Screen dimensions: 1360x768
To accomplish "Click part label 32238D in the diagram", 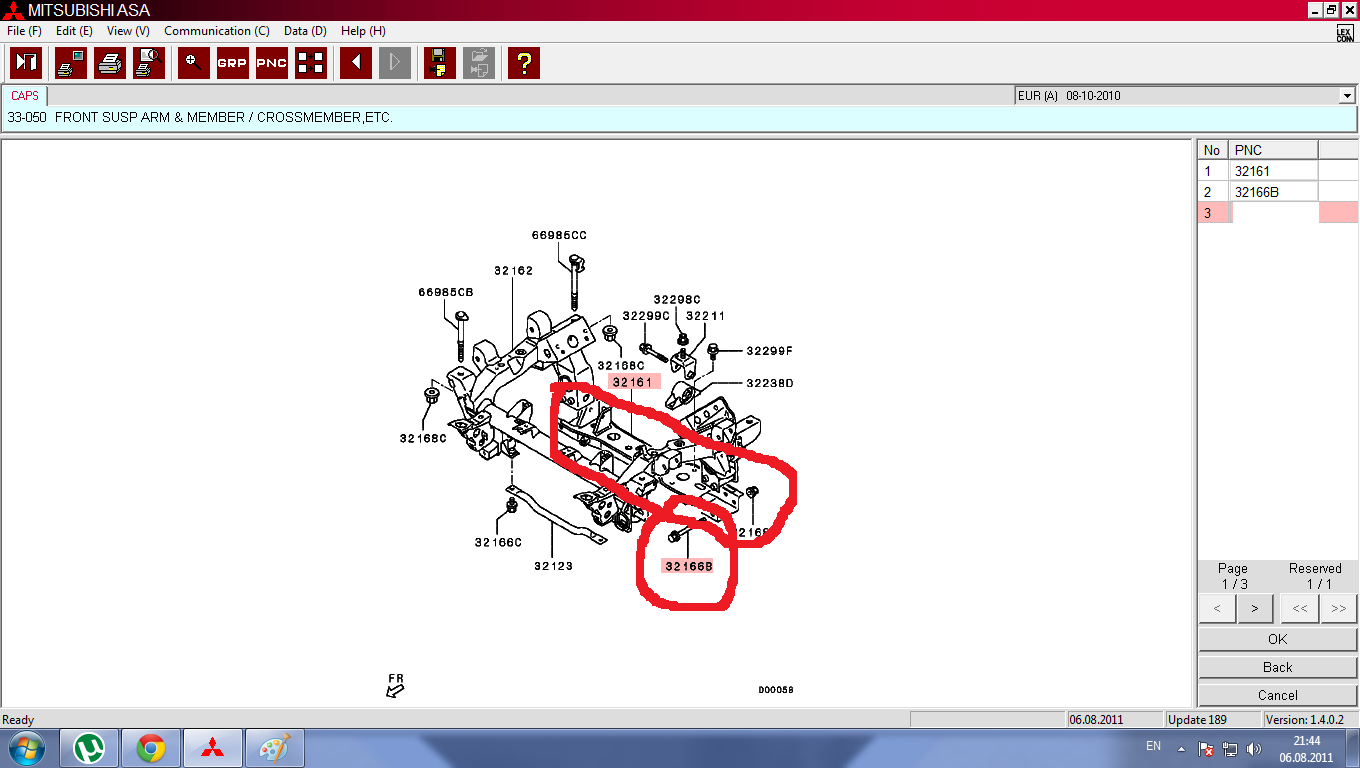I will point(770,383).
